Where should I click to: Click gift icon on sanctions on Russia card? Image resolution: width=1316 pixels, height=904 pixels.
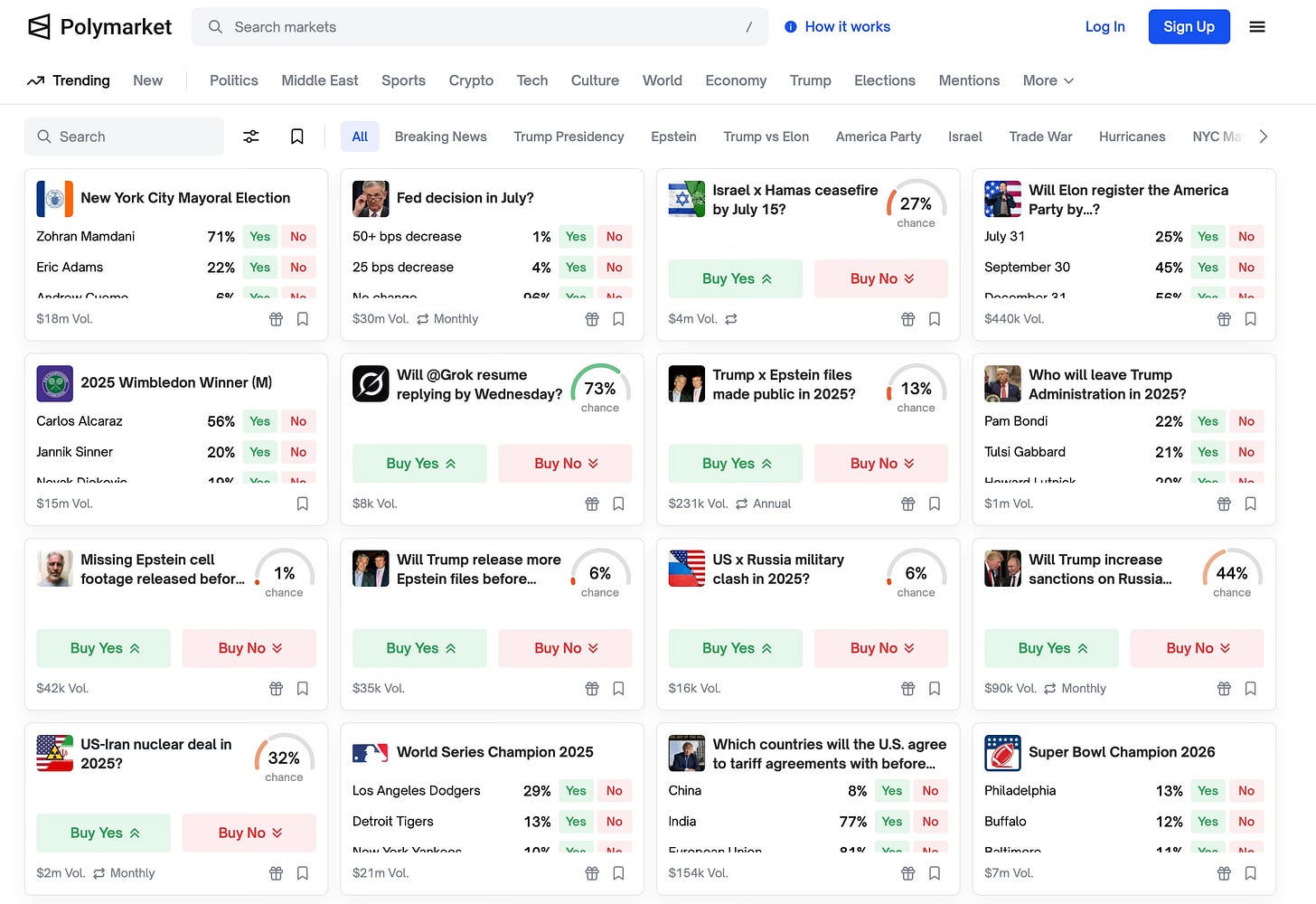(1224, 689)
